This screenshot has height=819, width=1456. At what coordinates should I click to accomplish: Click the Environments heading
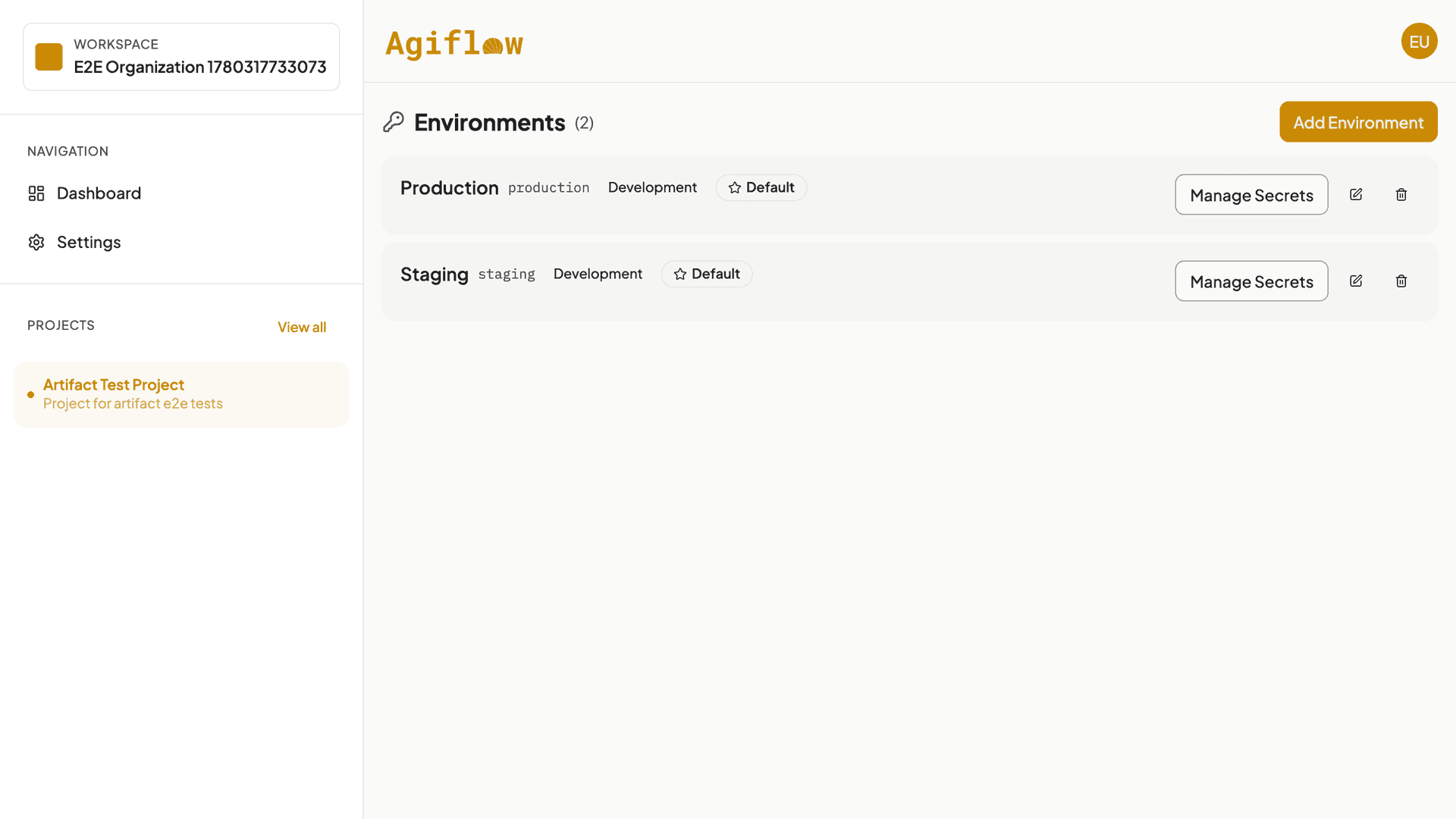pyautogui.click(x=490, y=123)
